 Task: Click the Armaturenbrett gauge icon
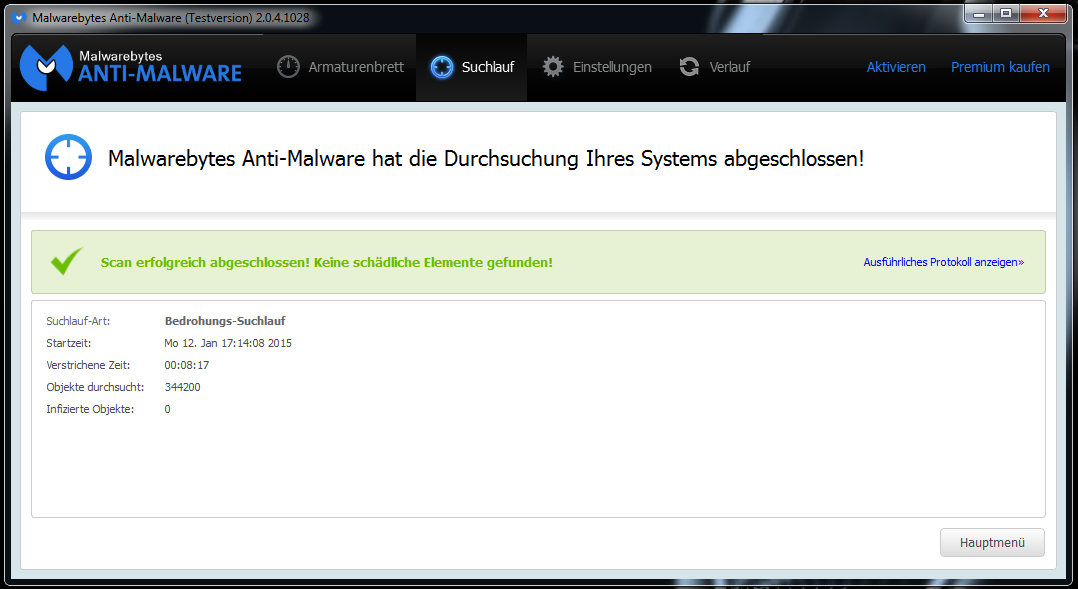click(288, 67)
